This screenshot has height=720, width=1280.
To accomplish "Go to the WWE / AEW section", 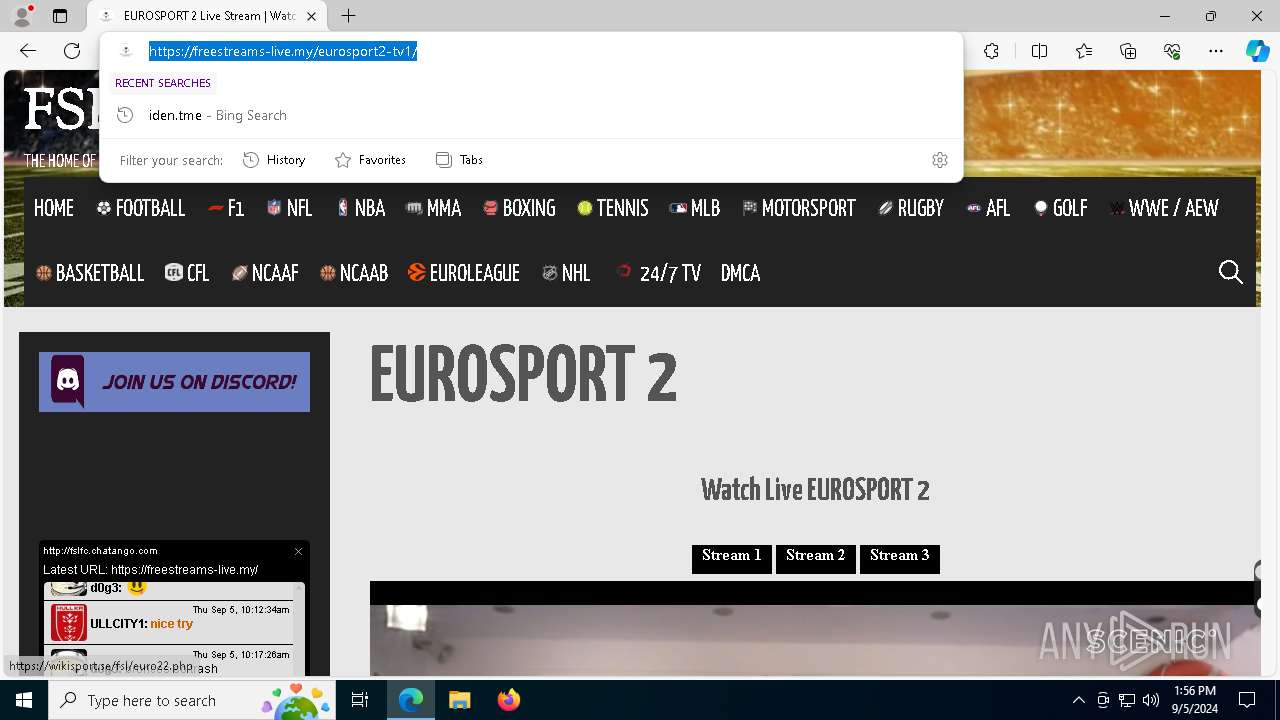I will tap(1164, 208).
